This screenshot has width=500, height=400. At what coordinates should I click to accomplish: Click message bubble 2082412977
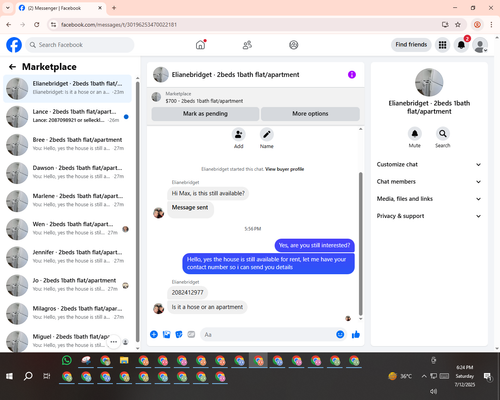(x=187, y=292)
